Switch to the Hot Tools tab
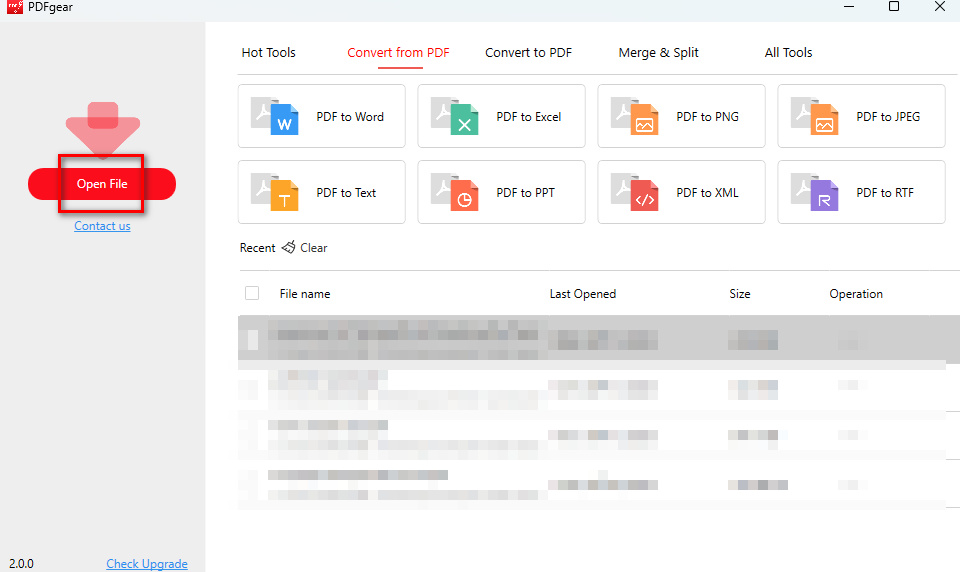The height and width of the screenshot is (572, 960). pyautogui.click(x=268, y=53)
